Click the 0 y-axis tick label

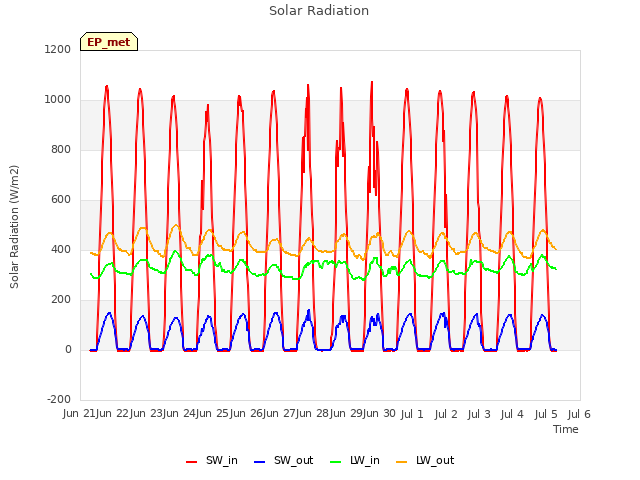pos(69,349)
